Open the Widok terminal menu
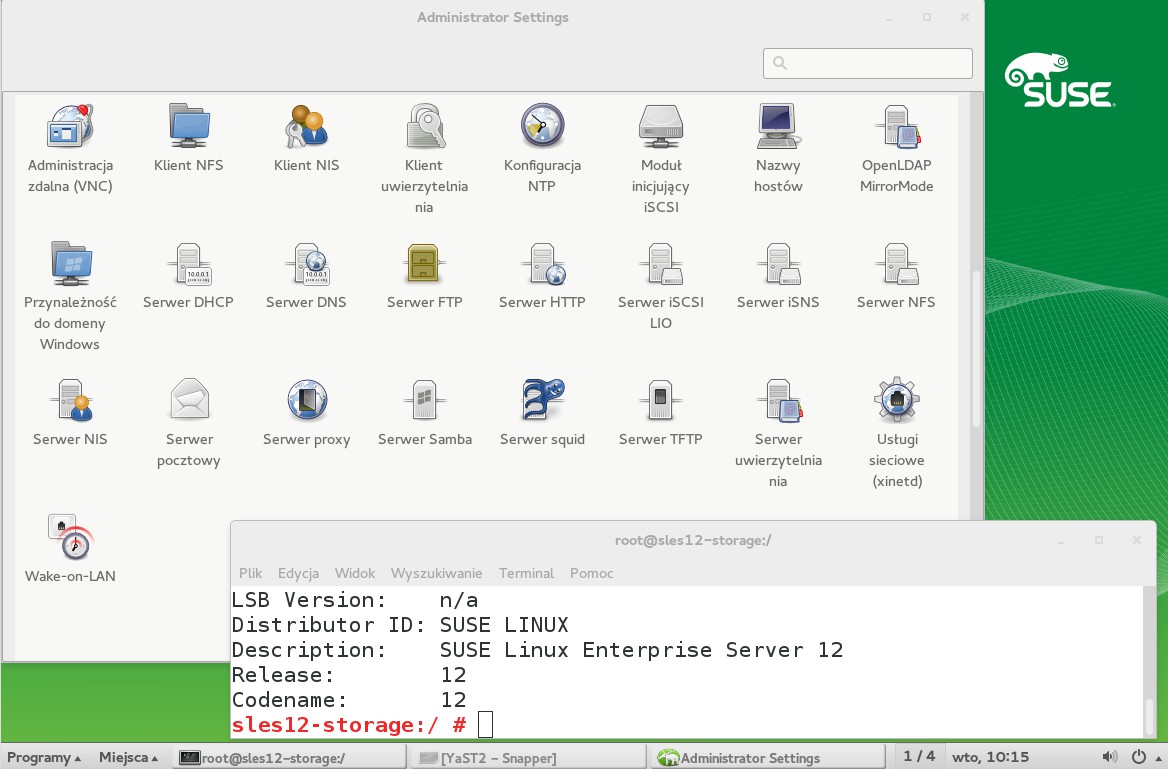1168x769 pixels. [355, 573]
